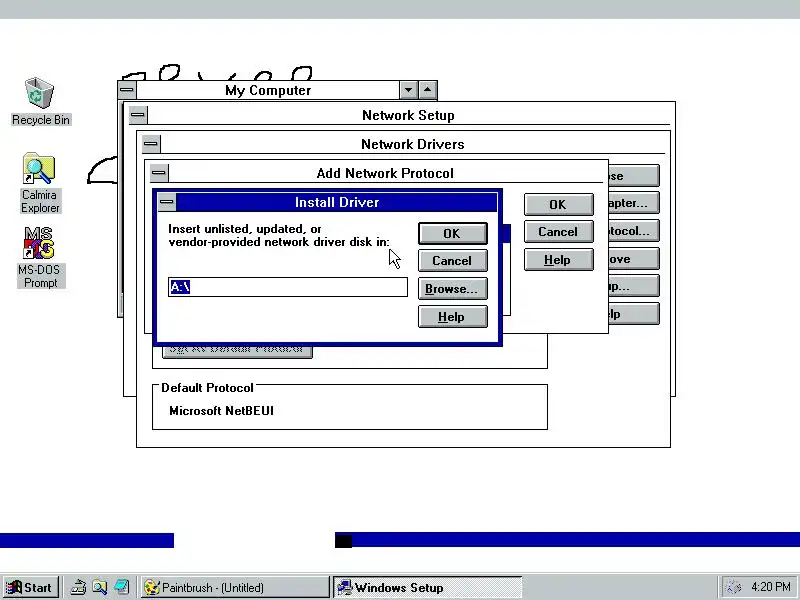Click the Microsoft NetBEUI default protocol text

point(221,411)
